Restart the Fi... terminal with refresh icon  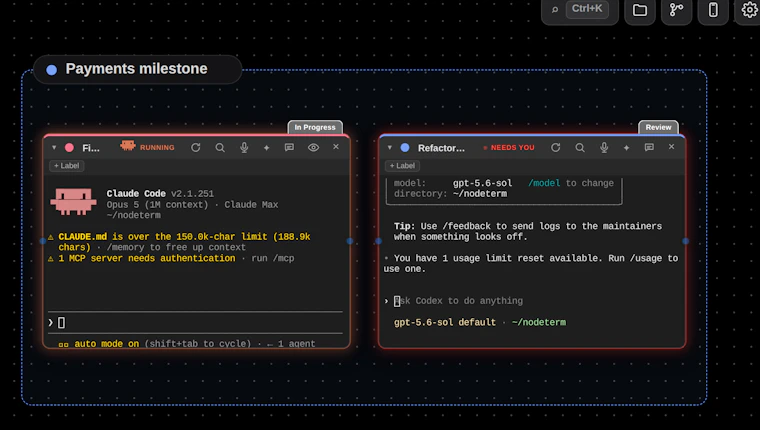tap(195, 147)
